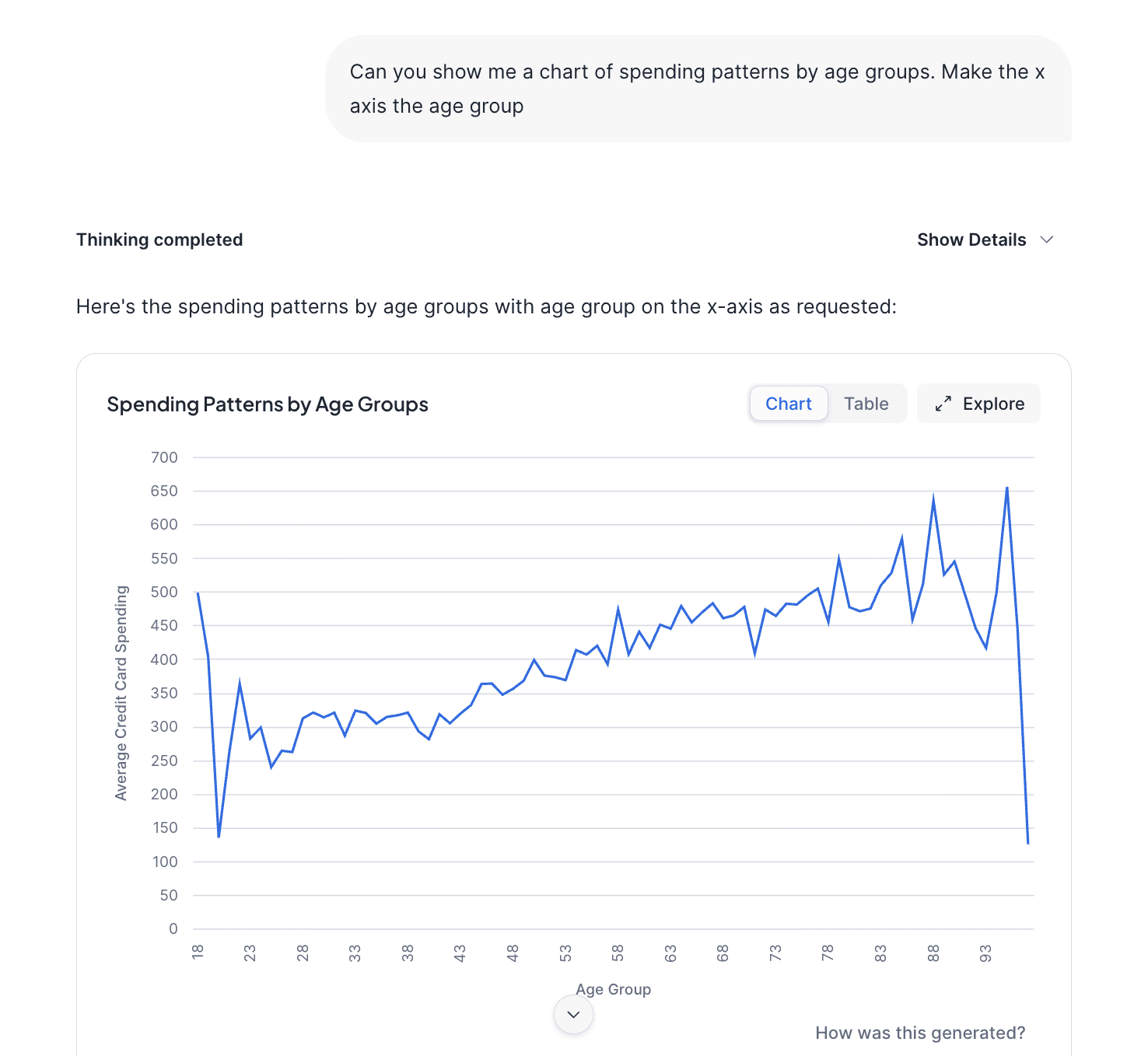
Task: Expand the chevron next to Show Details
Action: tap(1047, 240)
